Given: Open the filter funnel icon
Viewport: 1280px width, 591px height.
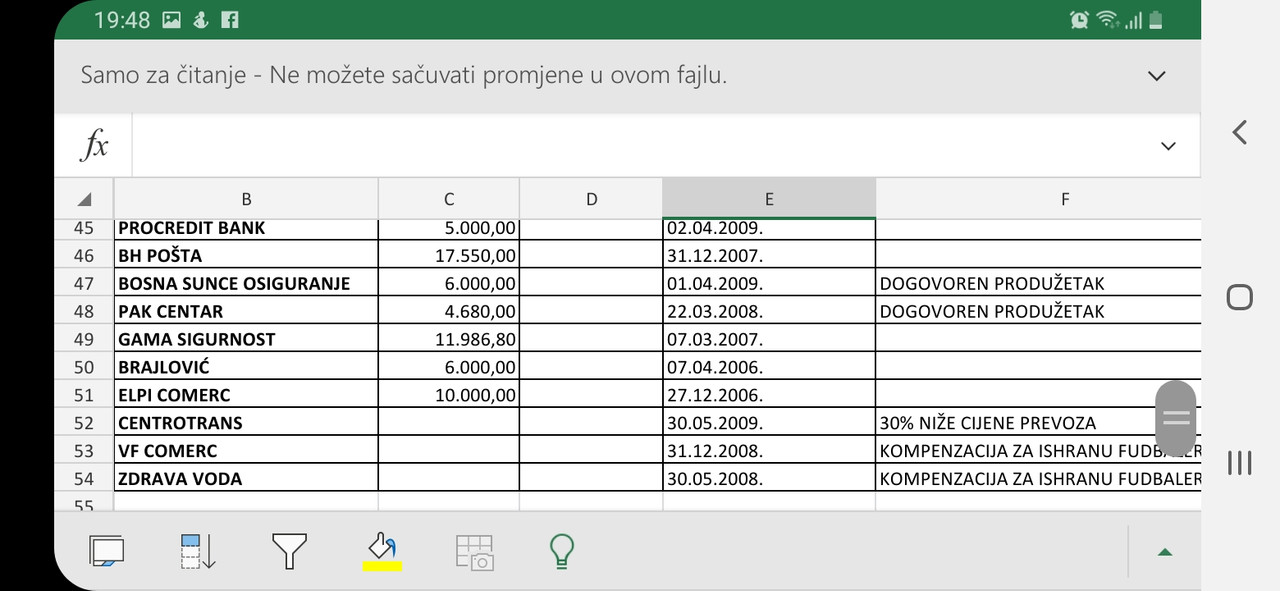Looking at the screenshot, I should pos(289,551).
